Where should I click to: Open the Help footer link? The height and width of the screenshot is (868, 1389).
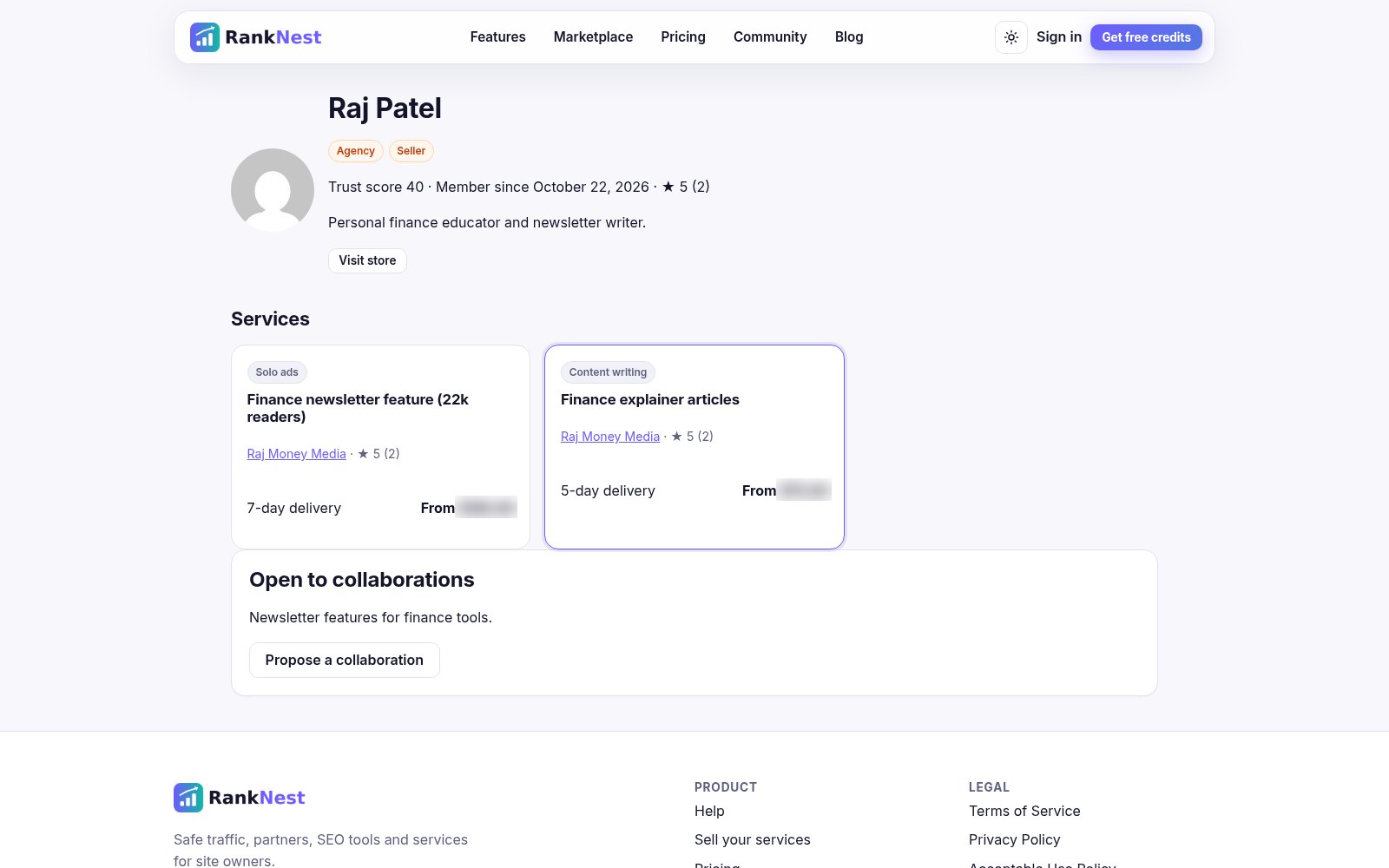point(709,811)
